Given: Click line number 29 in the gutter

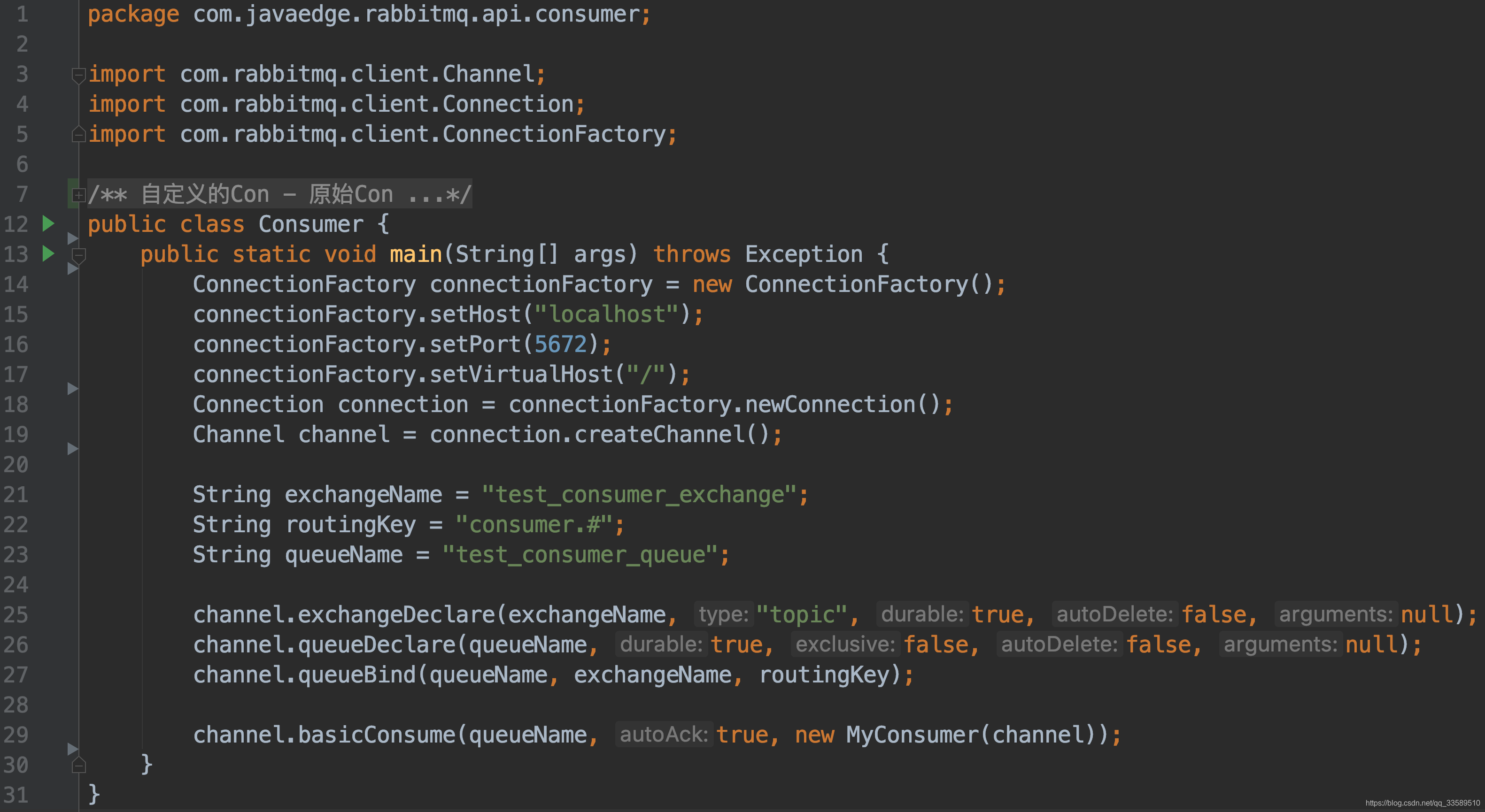Looking at the screenshot, I should (16, 735).
